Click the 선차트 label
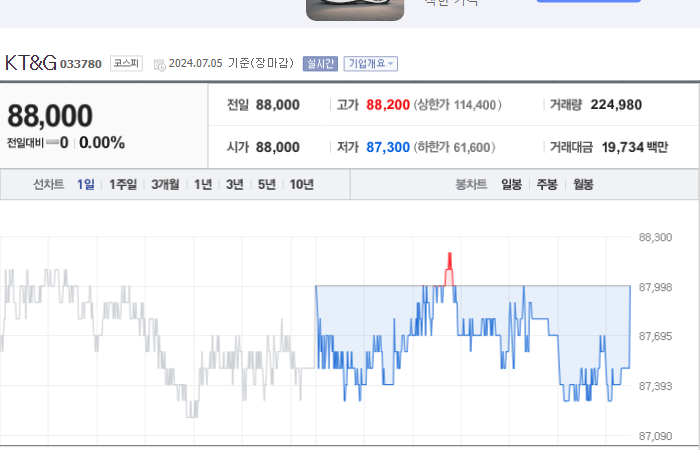This screenshot has height=450, width=700. [x=49, y=184]
